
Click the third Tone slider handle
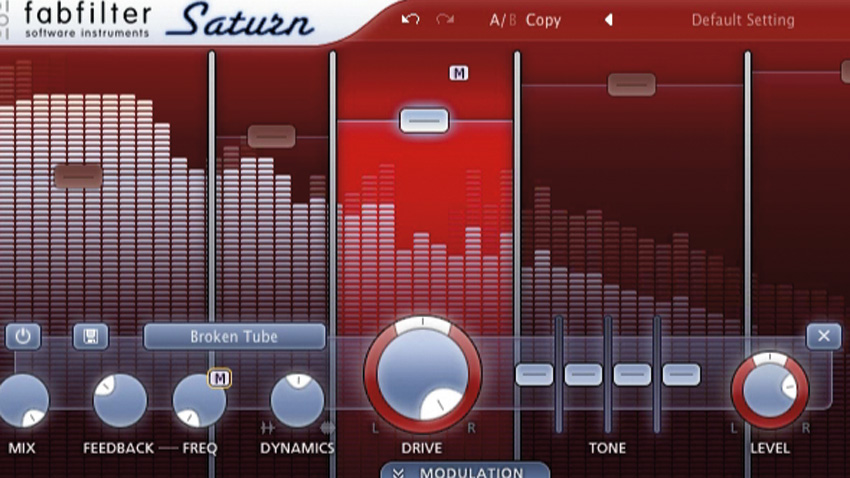(632, 374)
